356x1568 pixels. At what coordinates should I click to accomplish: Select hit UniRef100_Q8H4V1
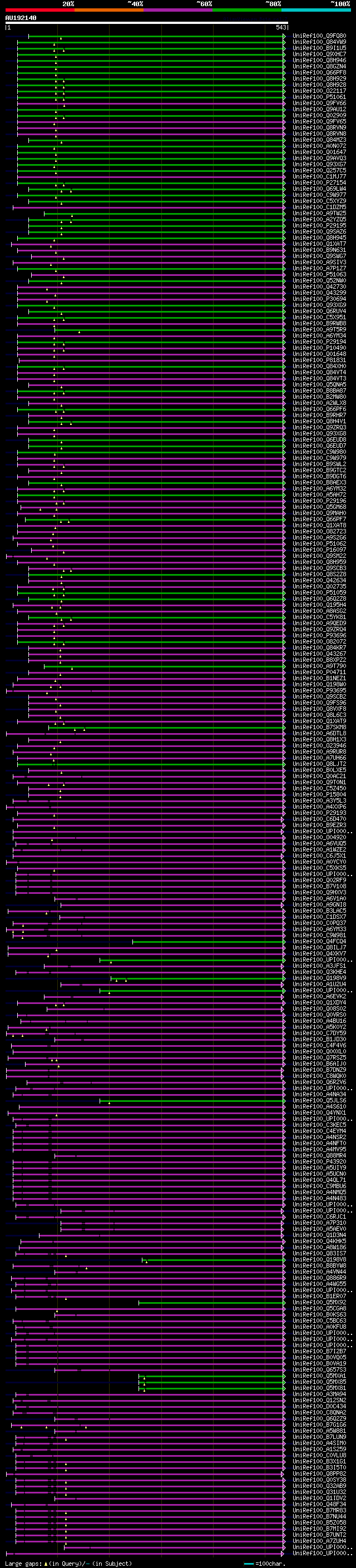coord(319,421)
